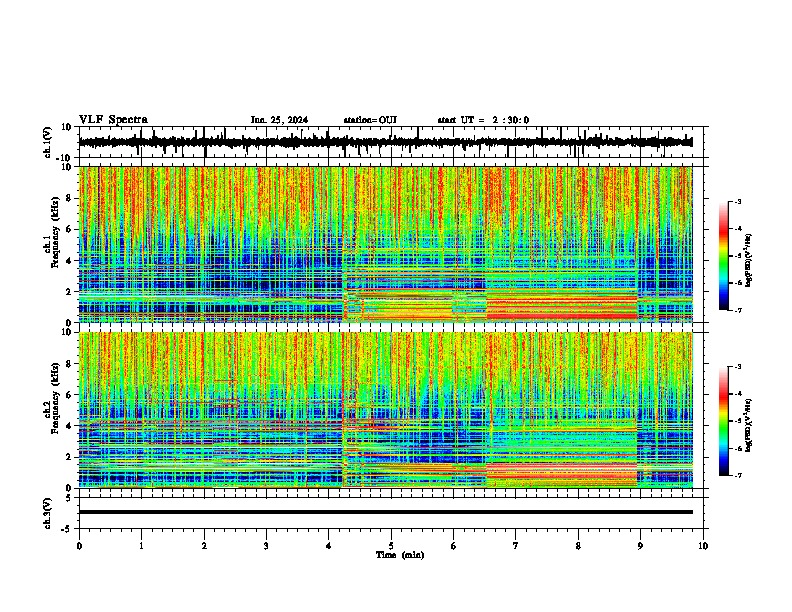Click the "8" kHz tick on ch.1 spectrogram axis
Viewport: 792px width, 612px height.
coord(70,198)
